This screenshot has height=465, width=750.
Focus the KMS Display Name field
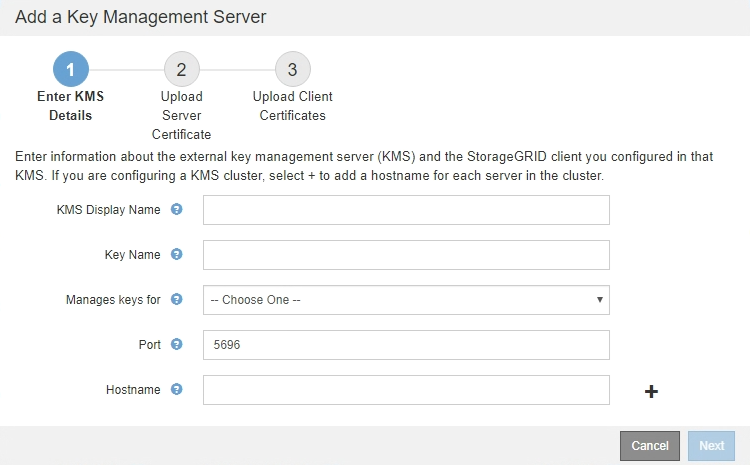pyautogui.click(x=405, y=210)
